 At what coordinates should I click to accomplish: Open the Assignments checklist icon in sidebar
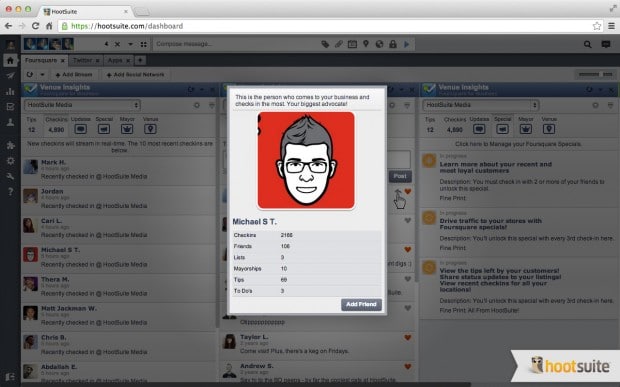coord(10,107)
